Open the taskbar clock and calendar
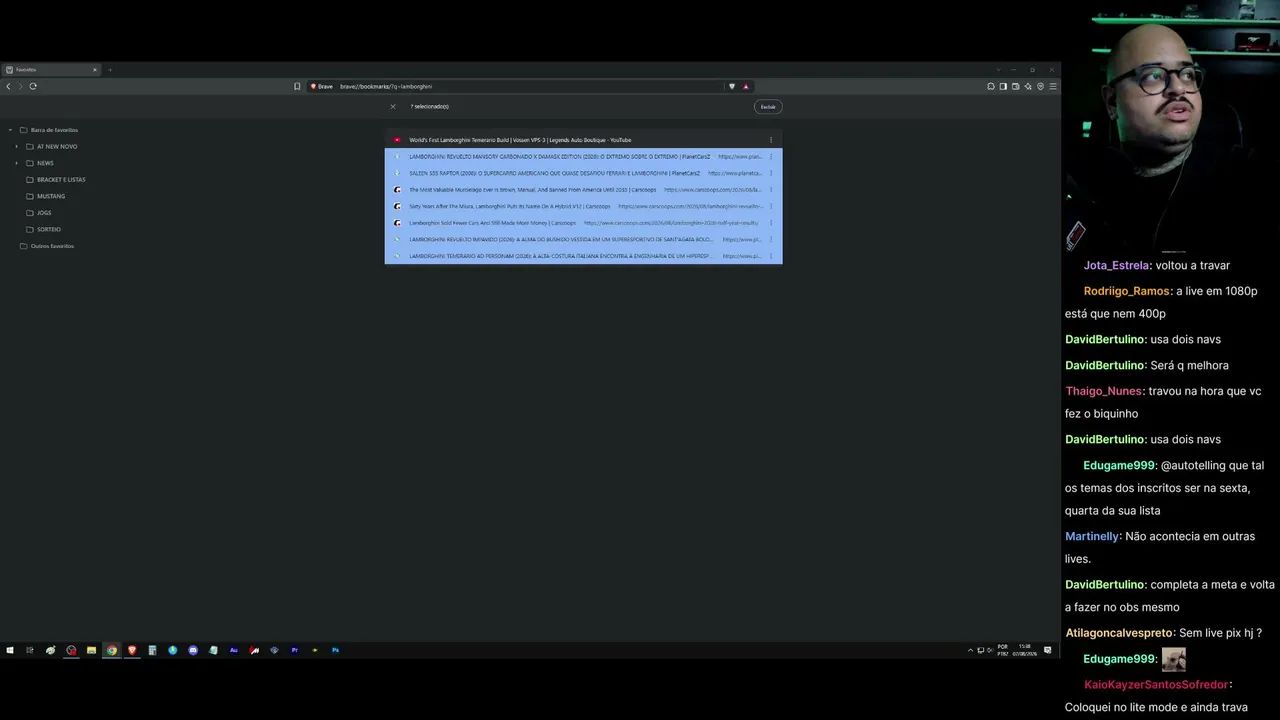This screenshot has width=1280, height=720. 1024,650
